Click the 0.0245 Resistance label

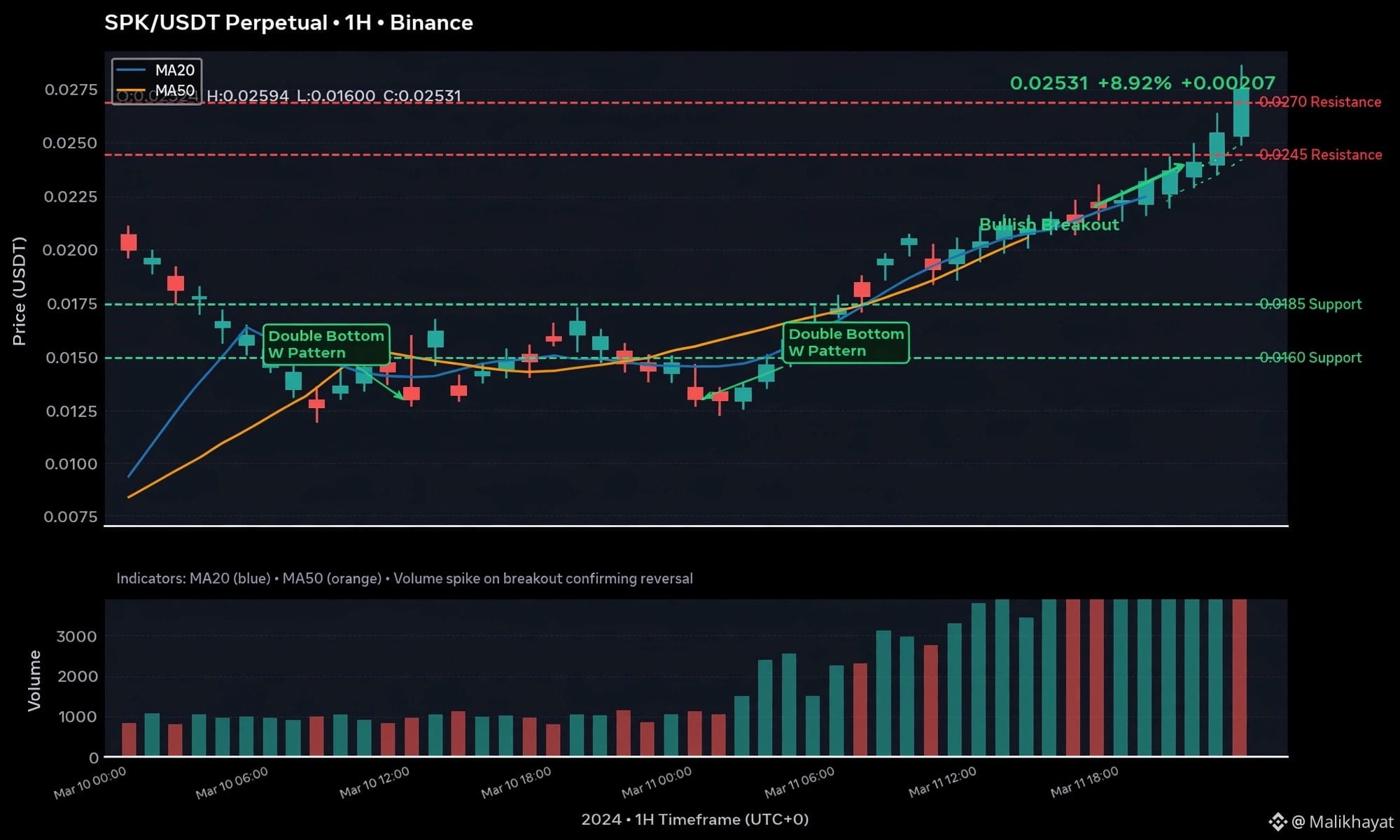point(1320,155)
